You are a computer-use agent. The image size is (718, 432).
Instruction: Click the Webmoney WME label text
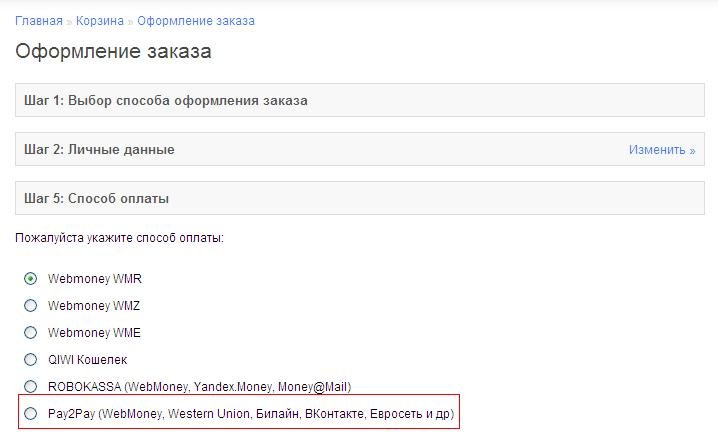[87, 333]
